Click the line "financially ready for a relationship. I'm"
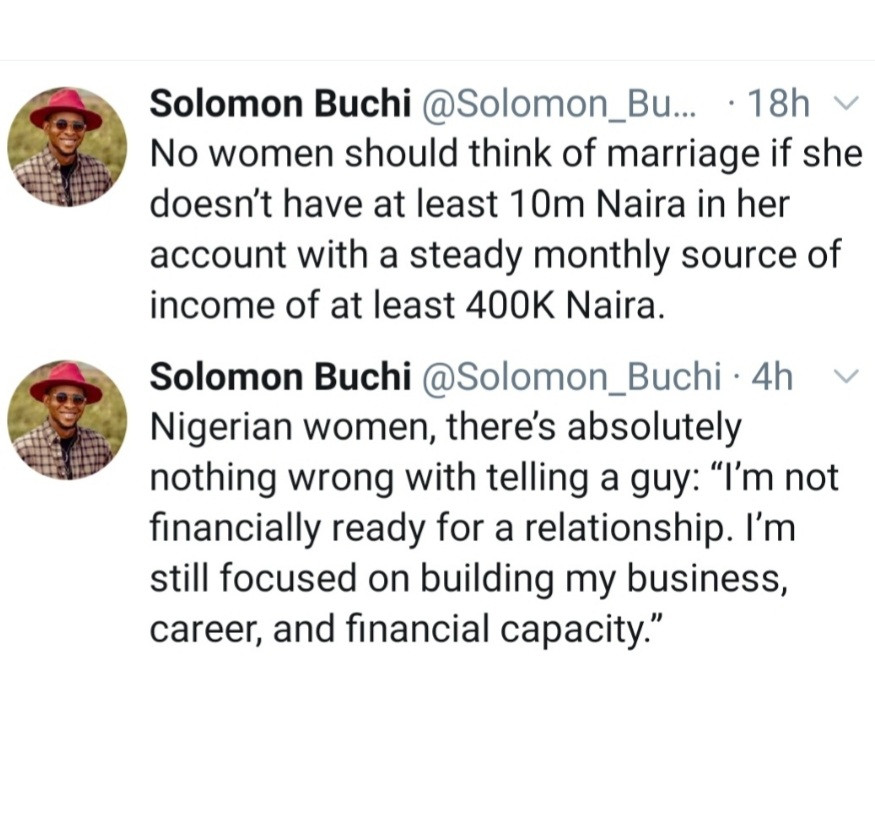 click(472, 529)
